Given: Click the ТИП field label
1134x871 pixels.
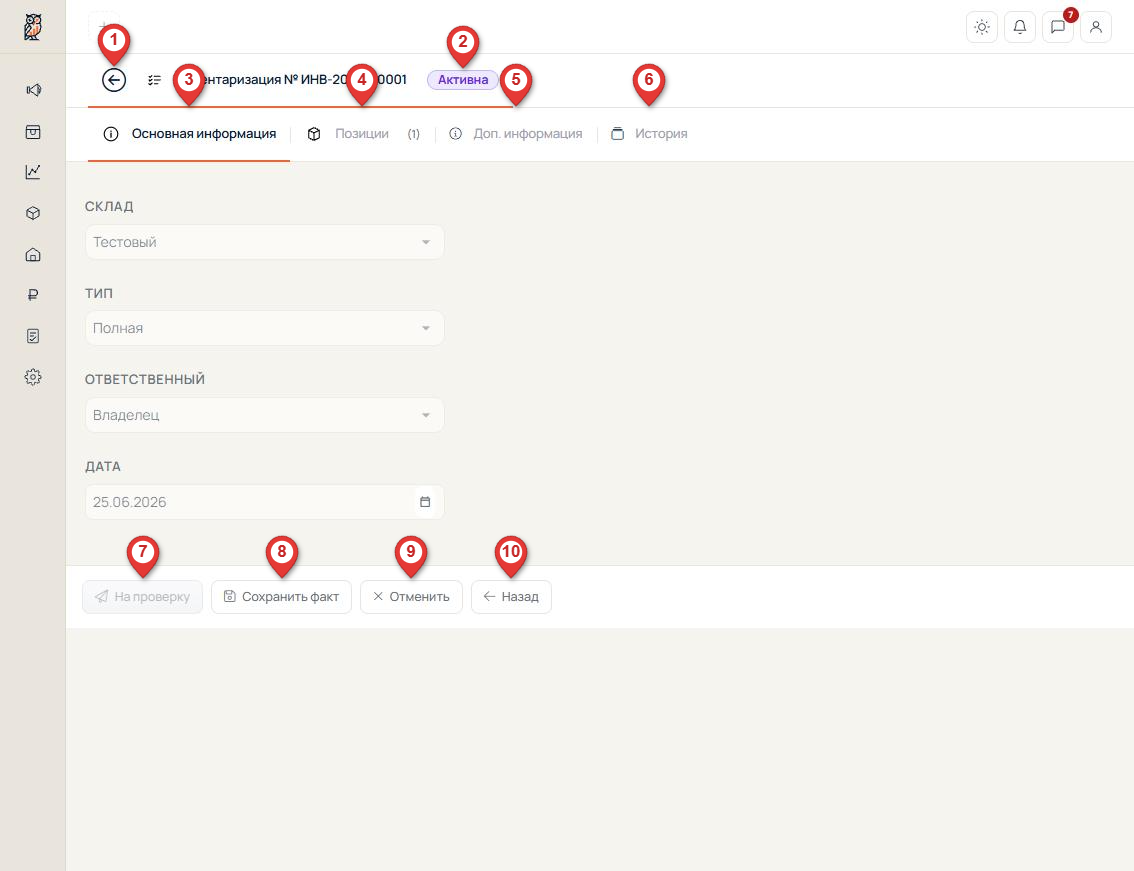Looking at the screenshot, I should pyautogui.click(x=99, y=293).
